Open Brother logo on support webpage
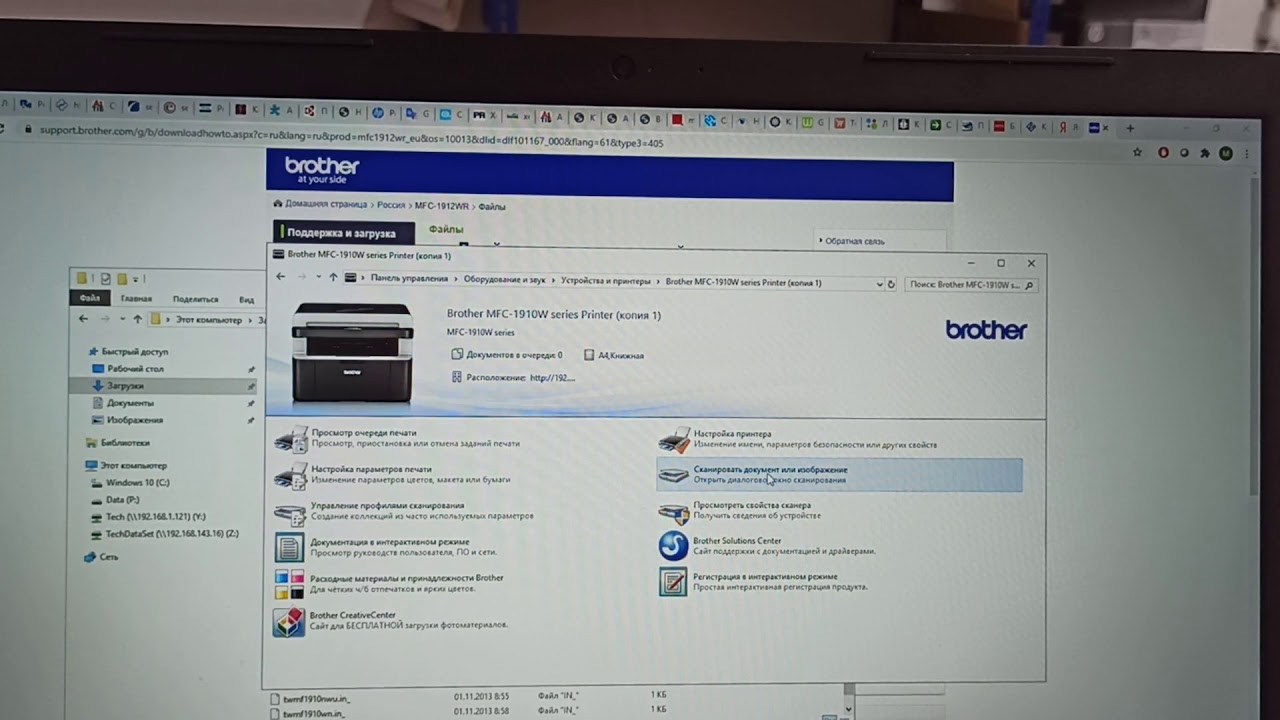 (321, 168)
